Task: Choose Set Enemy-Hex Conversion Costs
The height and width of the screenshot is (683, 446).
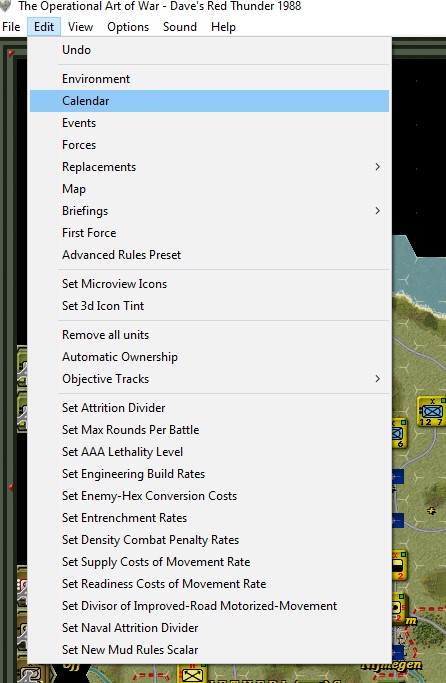Action: pos(209,496)
